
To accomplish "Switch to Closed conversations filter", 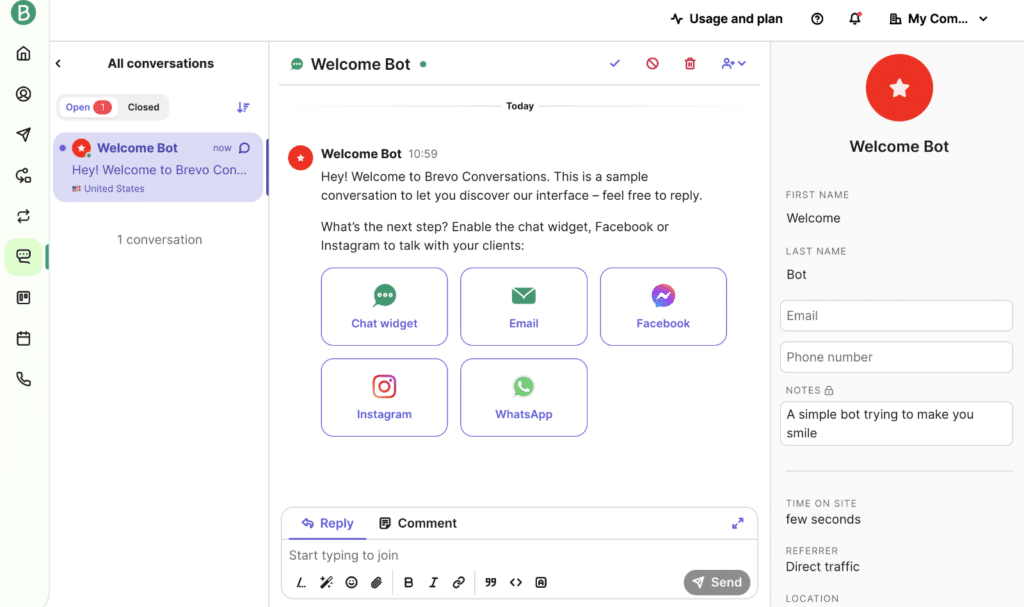I will tap(143, 107).
